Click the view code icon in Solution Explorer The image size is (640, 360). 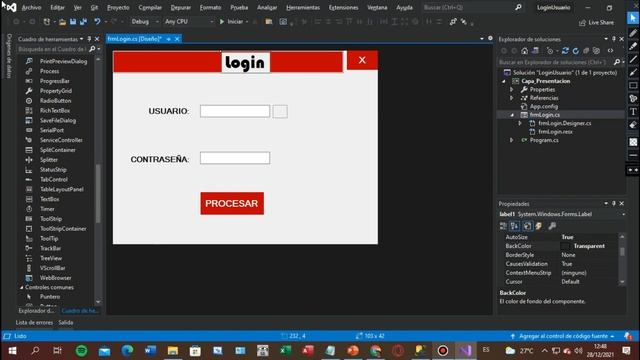(x=610, y=51)
